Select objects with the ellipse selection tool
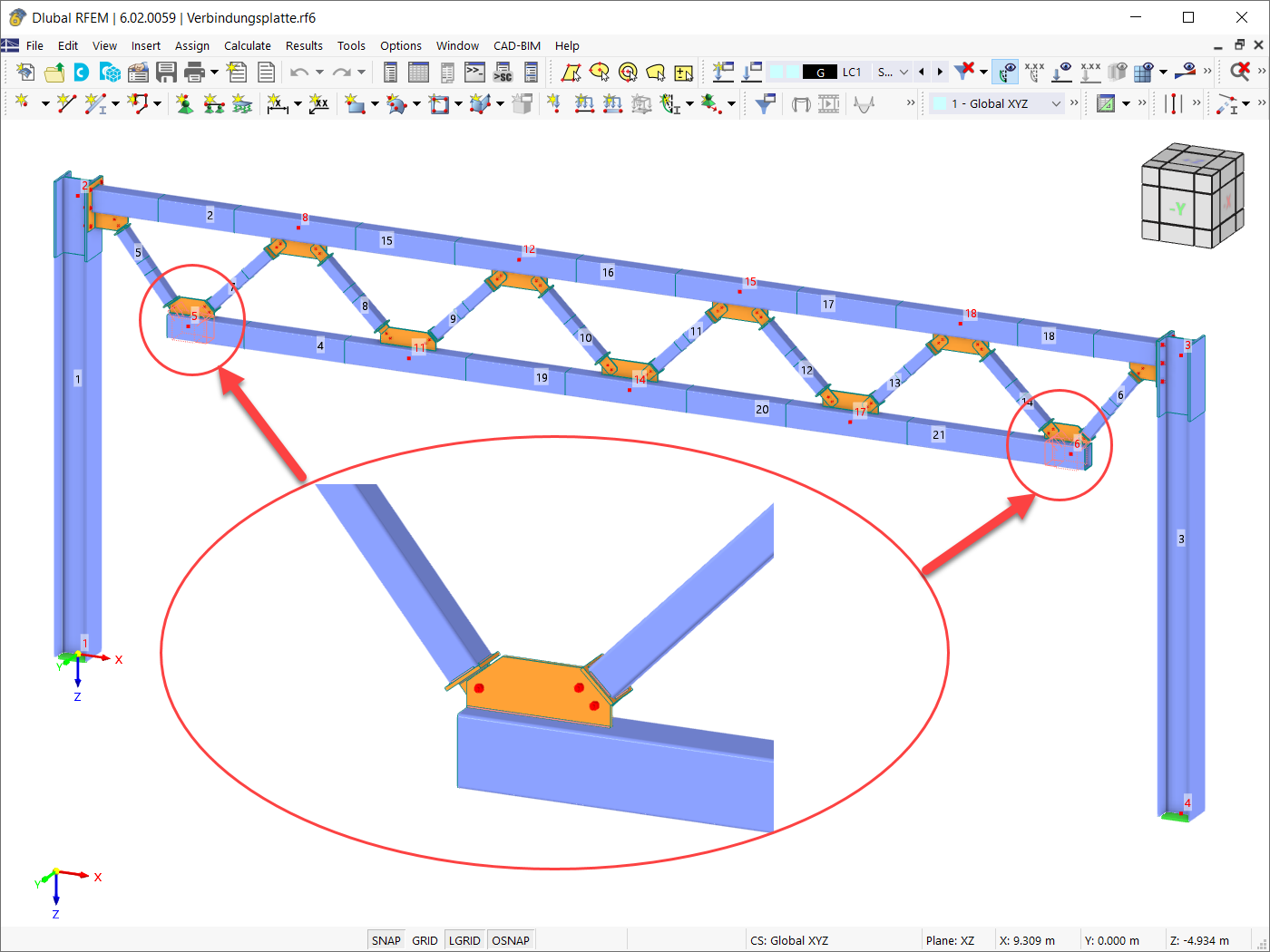The height and width of the screenshot is (952, 1270). pos(599,72)
